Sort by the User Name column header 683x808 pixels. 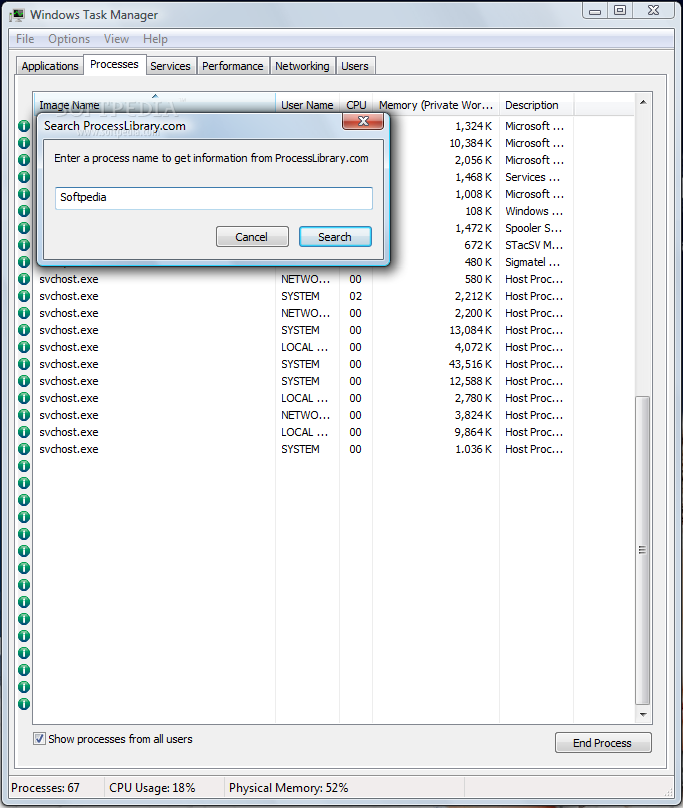pos(307,105)
